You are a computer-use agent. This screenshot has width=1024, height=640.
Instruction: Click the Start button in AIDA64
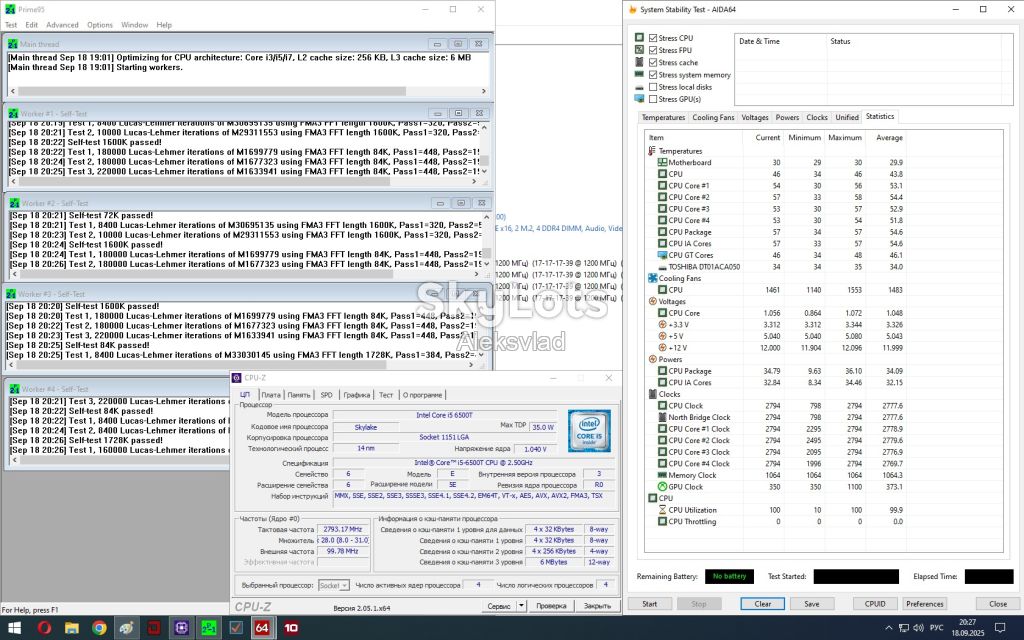pyautogui.click(x=650, y=604)
